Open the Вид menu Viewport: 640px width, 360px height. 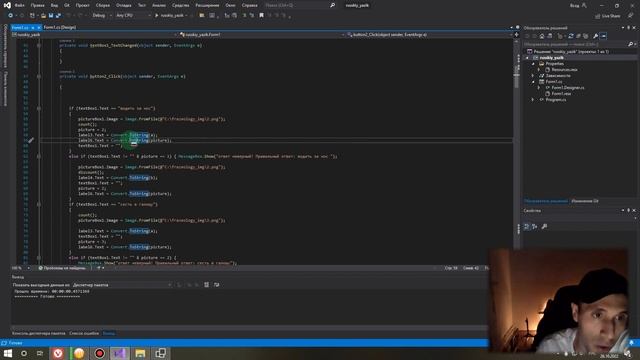tap(54, 5)
